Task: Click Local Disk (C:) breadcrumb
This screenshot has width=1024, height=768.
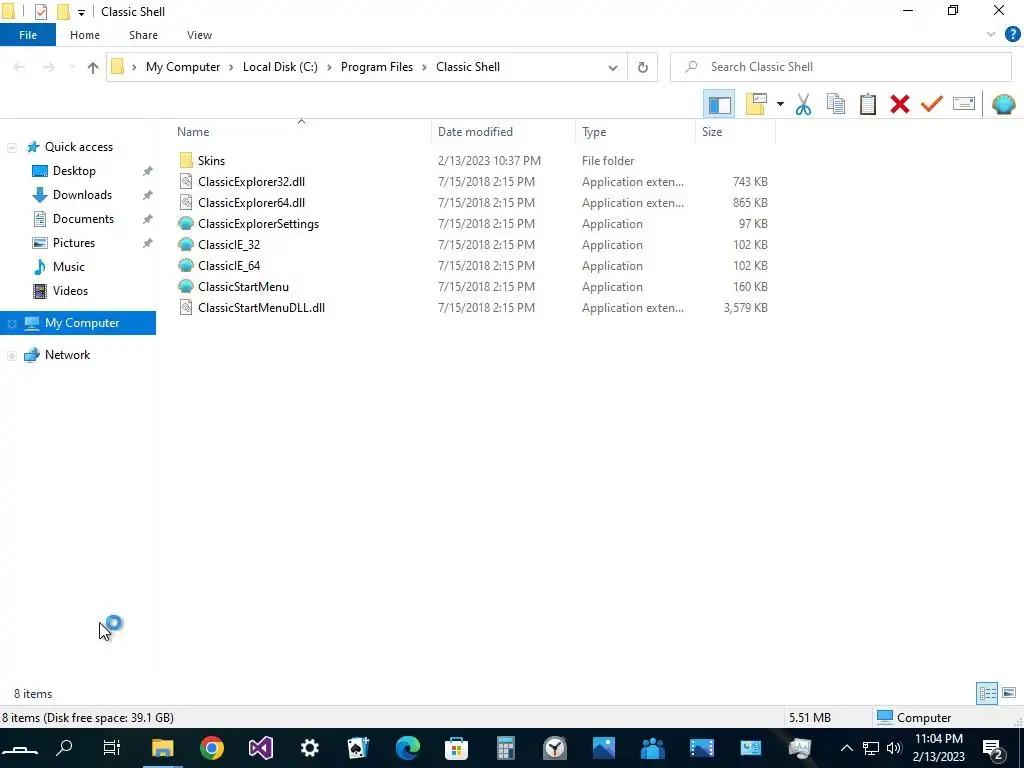Action: coord(280,67)
